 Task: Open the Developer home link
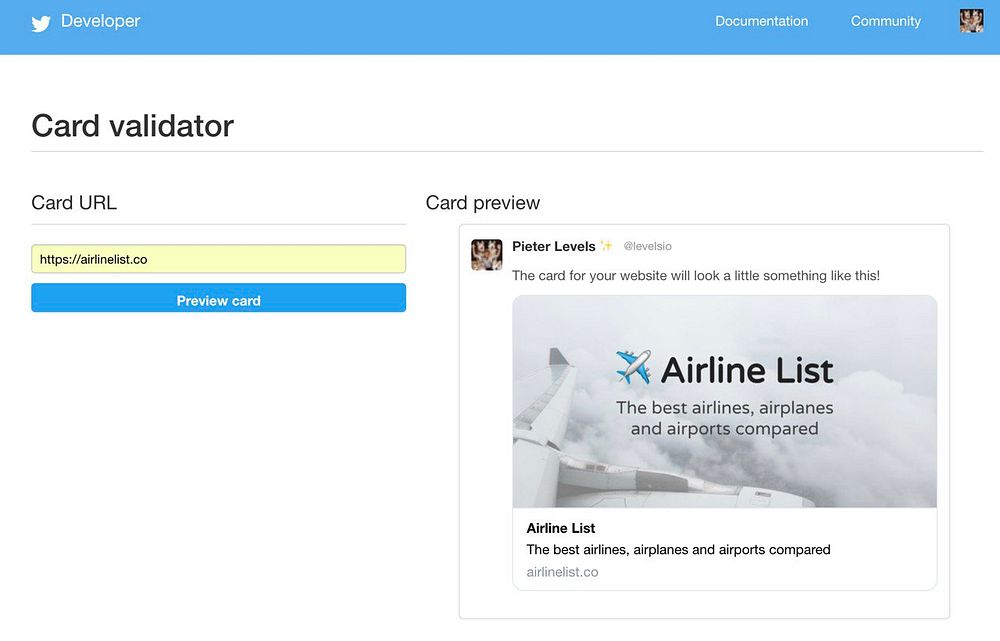pos(100,21)
